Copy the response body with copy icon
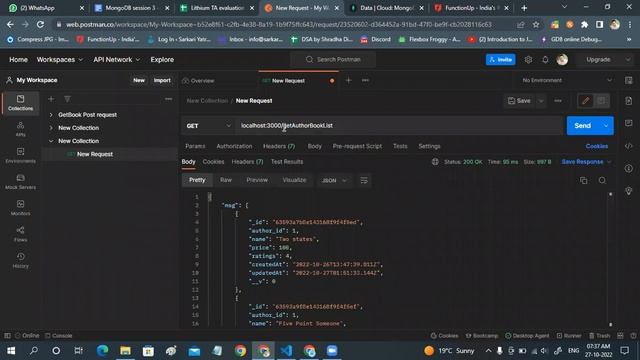Viewport: 640px width, 360px height. (x=584, y=180)
